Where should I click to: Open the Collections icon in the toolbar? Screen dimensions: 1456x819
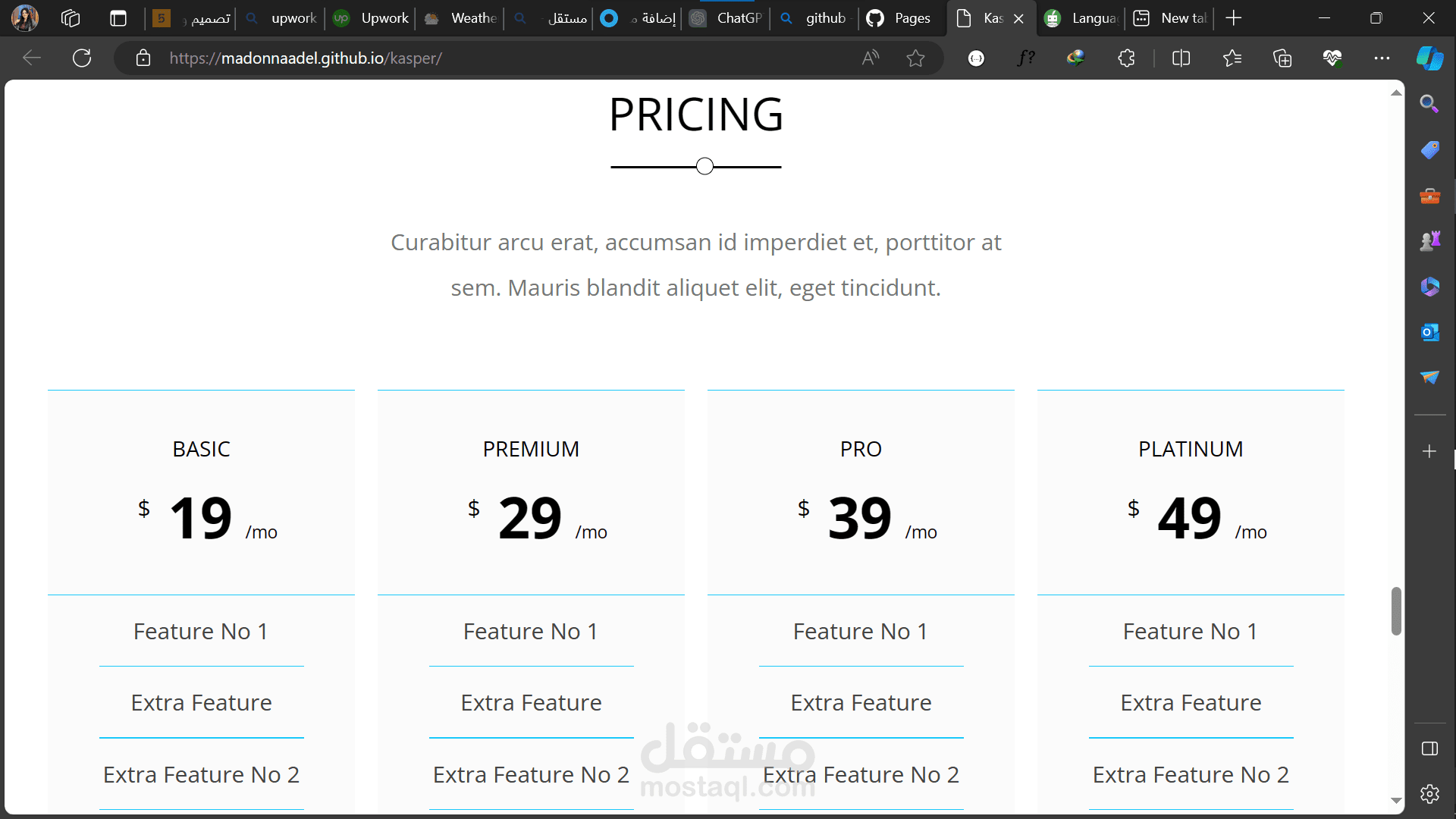pyautogui.click(x=1282, y=58)
